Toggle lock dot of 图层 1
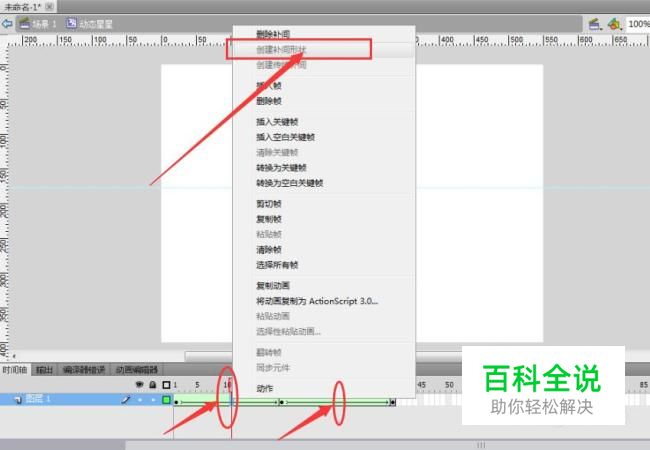 pyautogui.click(x=153, y=400)
